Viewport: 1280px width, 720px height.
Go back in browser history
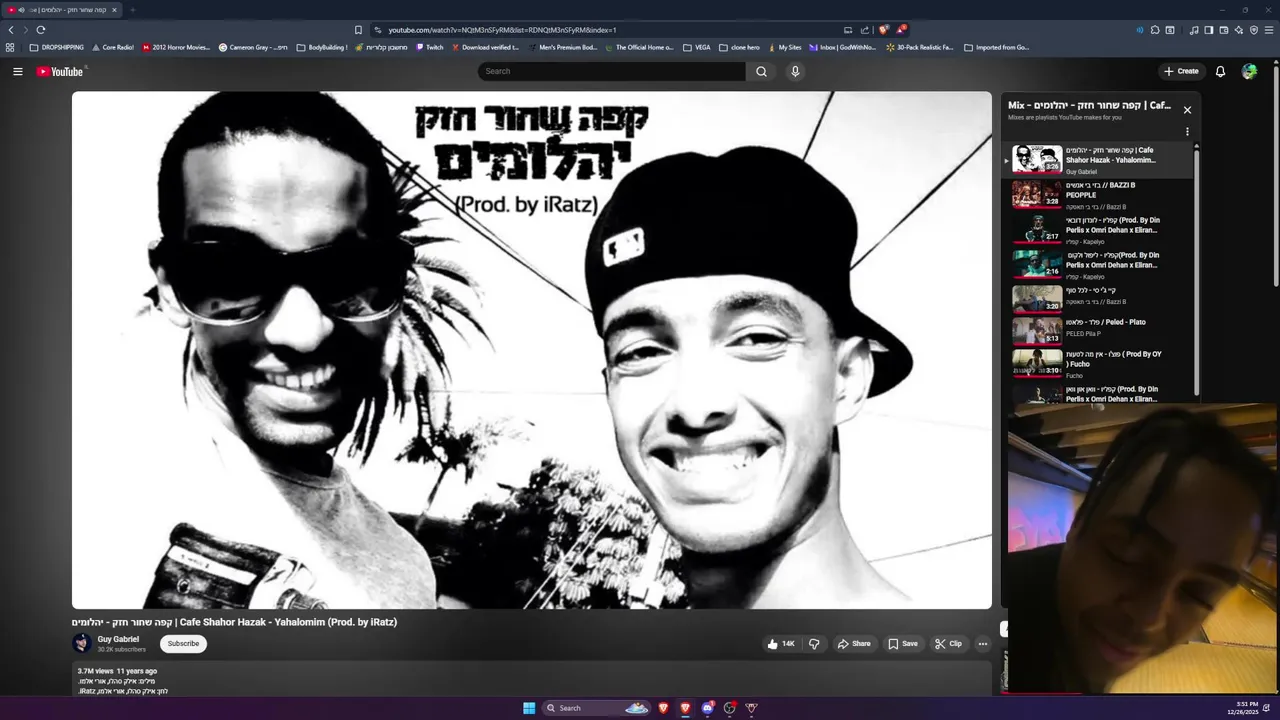(x=11, y=30)
